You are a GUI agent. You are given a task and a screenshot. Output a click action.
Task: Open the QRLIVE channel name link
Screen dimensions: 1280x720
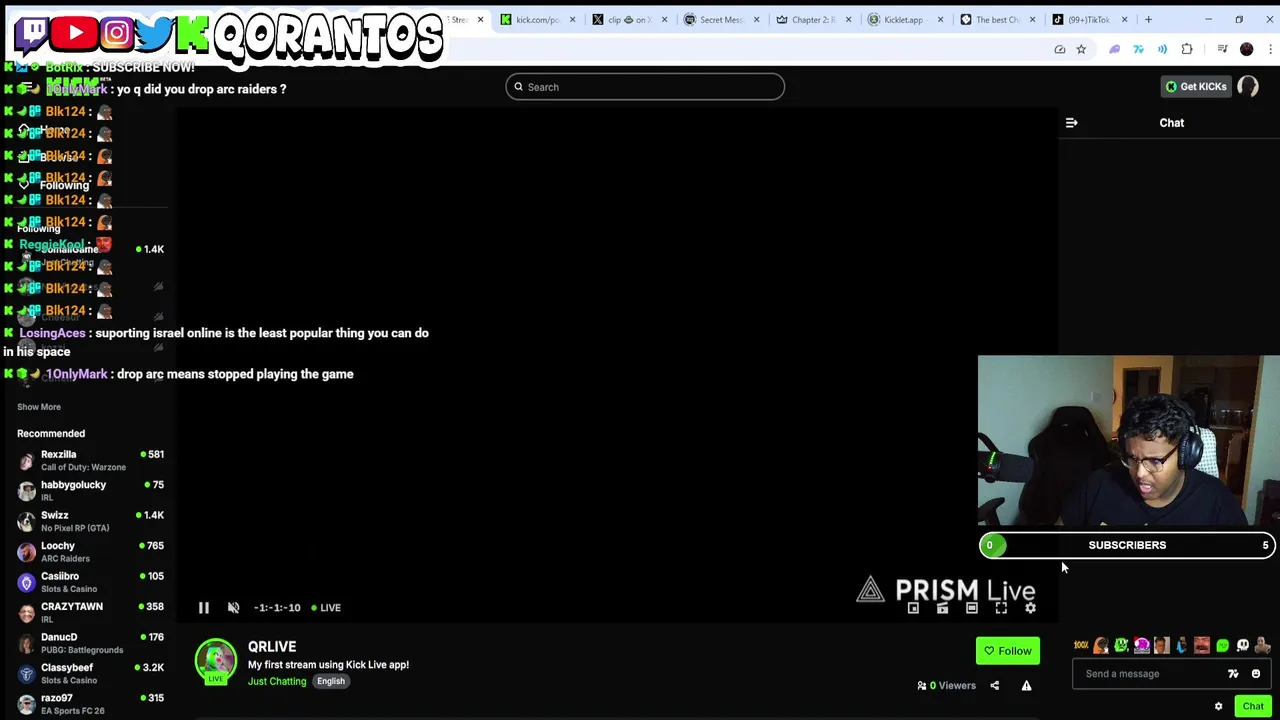(x=272, y=647)
